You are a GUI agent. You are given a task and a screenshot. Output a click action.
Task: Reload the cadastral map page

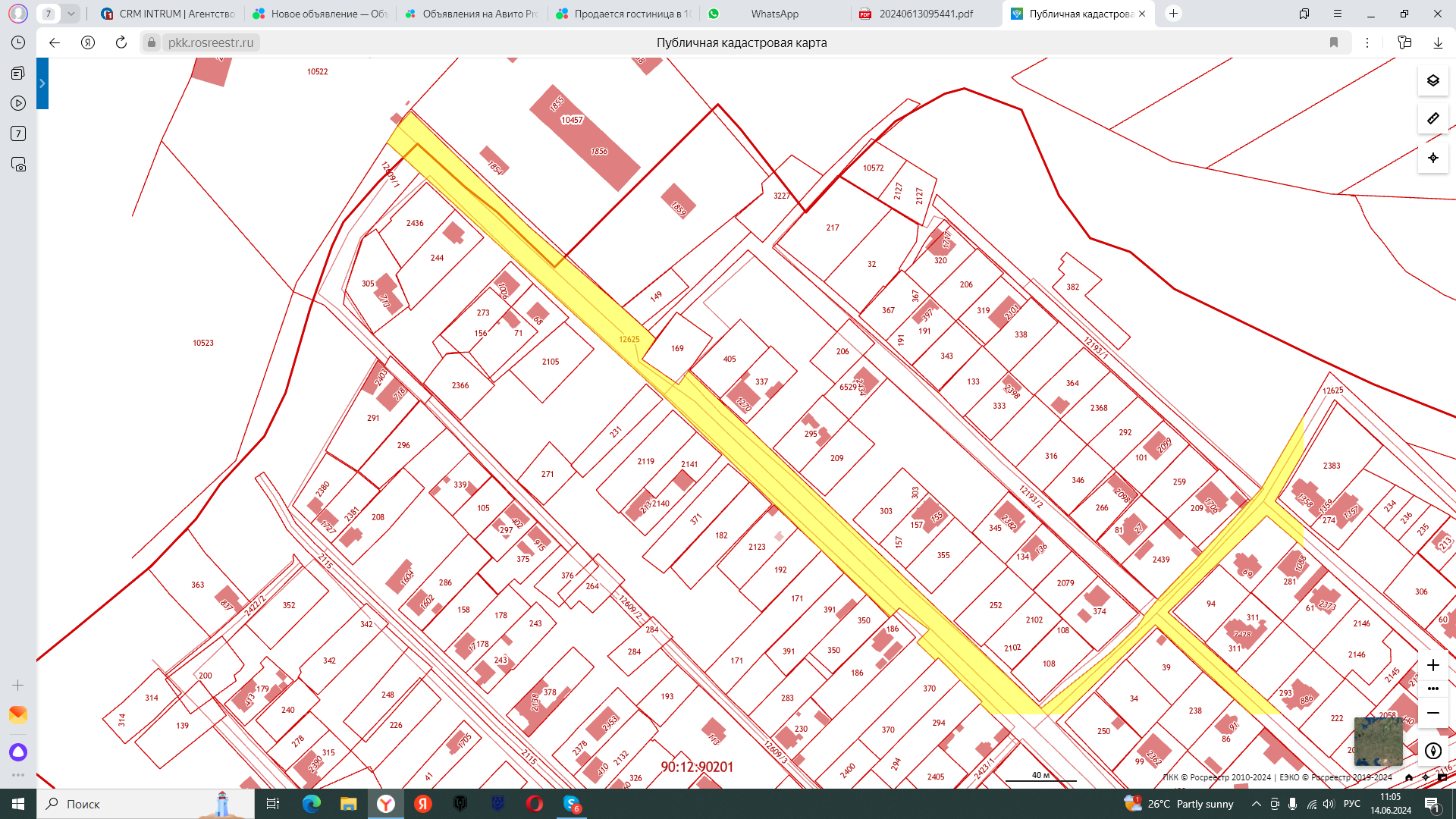[x=121, y=42]
